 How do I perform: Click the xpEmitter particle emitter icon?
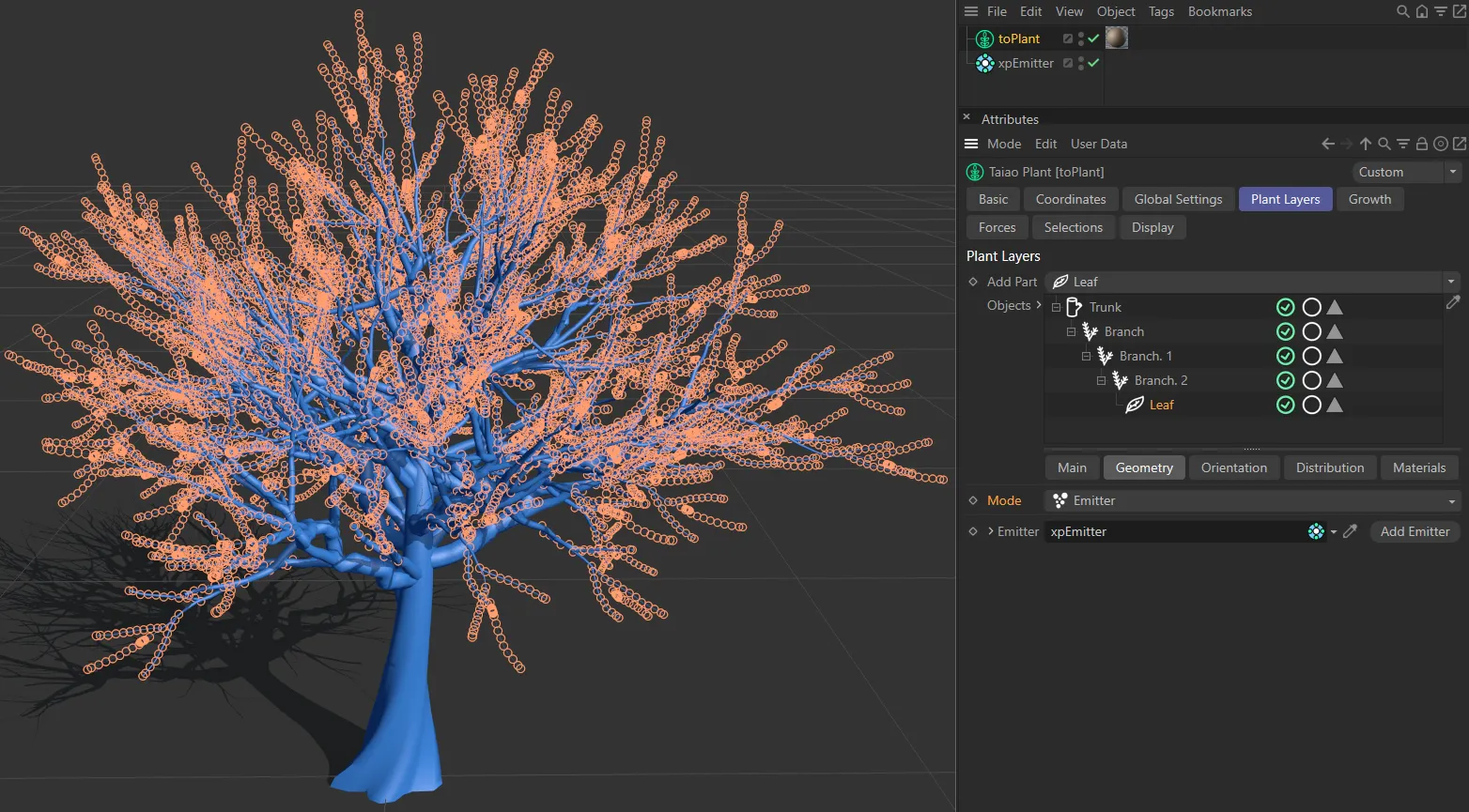point(984,63)
